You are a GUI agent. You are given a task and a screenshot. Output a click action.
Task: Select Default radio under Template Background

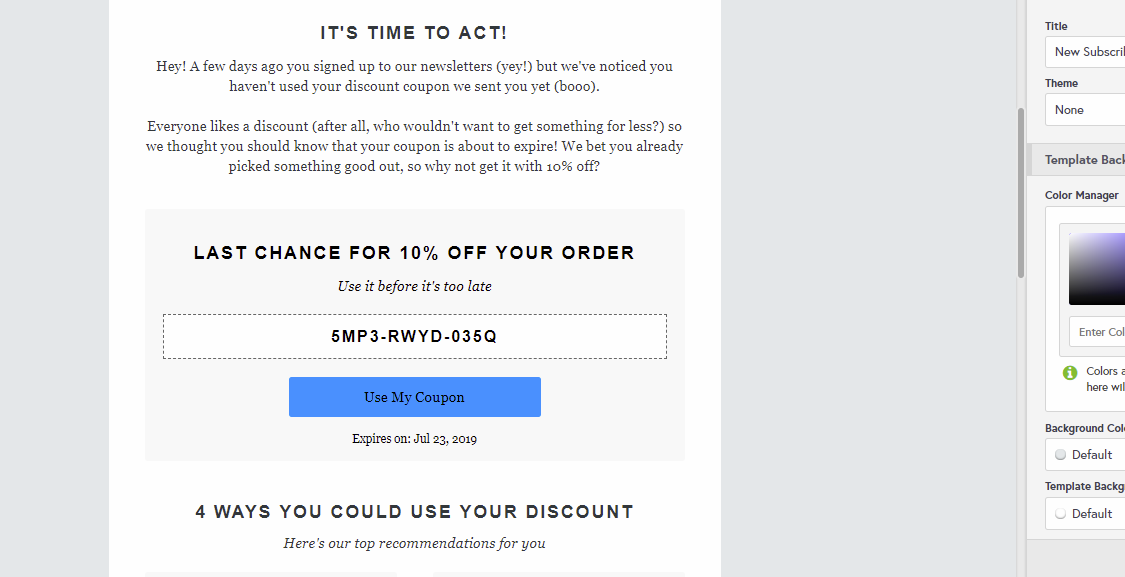(1060, 513)
